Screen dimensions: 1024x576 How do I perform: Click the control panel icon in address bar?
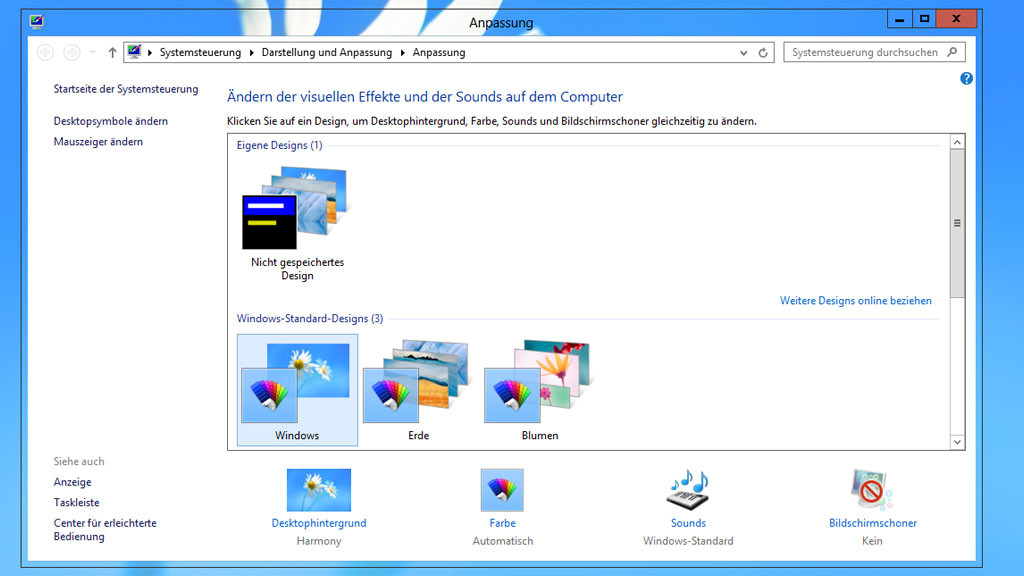pyautogui.click(x=134, y=52)
